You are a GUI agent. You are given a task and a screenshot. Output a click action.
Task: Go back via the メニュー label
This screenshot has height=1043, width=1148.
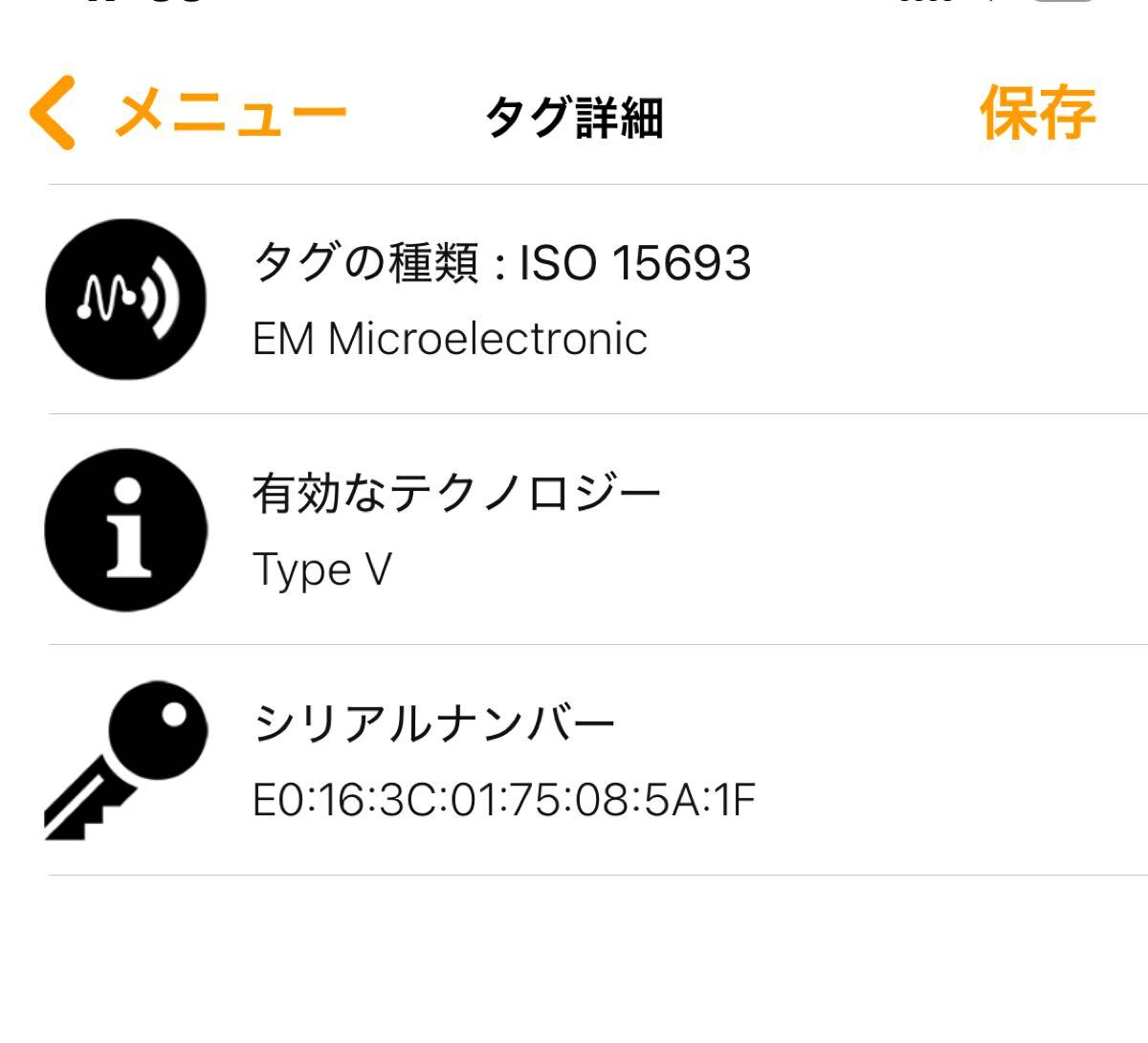[230, 114]
